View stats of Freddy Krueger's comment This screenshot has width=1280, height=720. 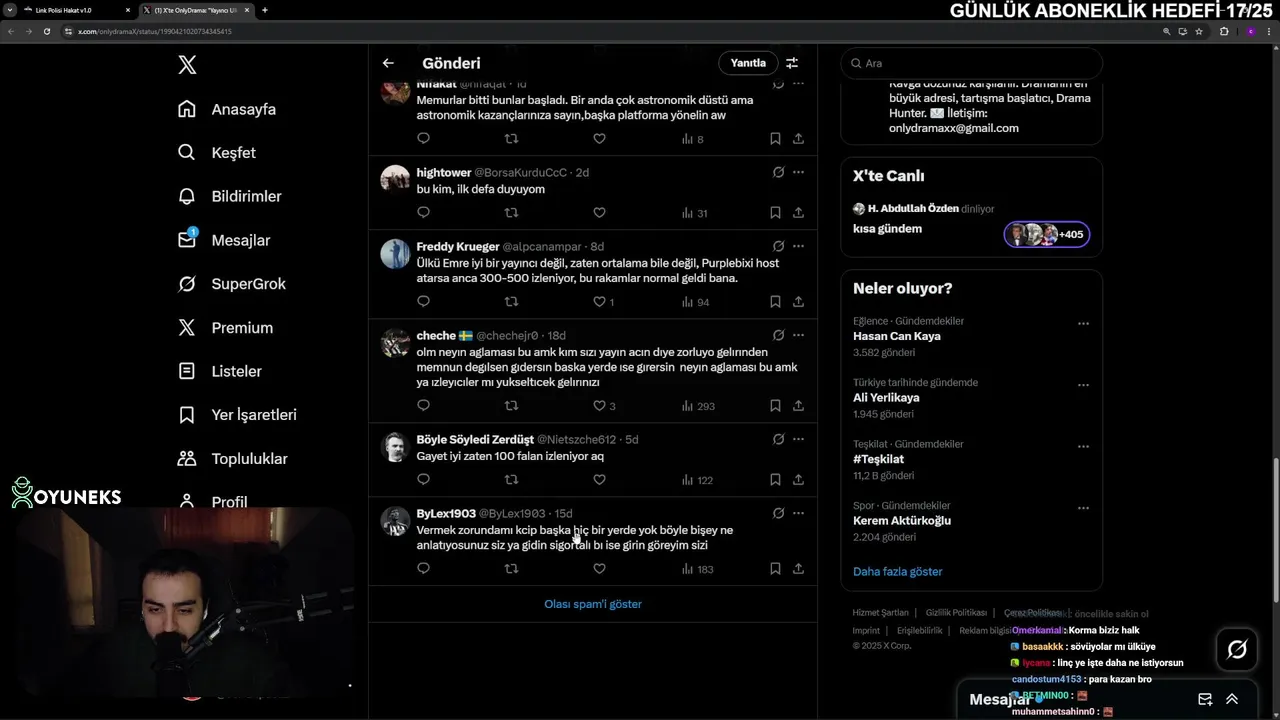coord(695,301)
